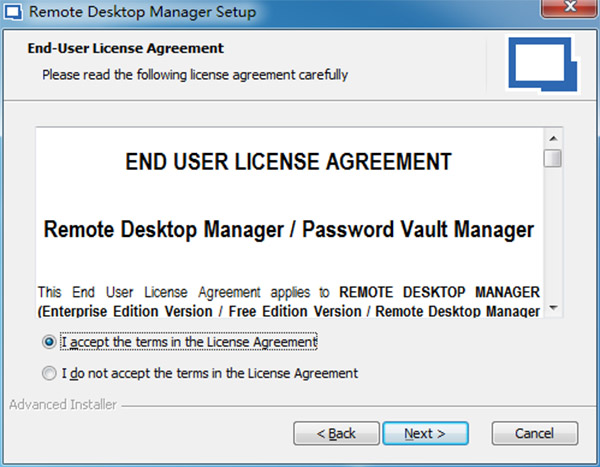
Task: Click the 'Advanced Installer' label
Action: (x=62, y=405)
